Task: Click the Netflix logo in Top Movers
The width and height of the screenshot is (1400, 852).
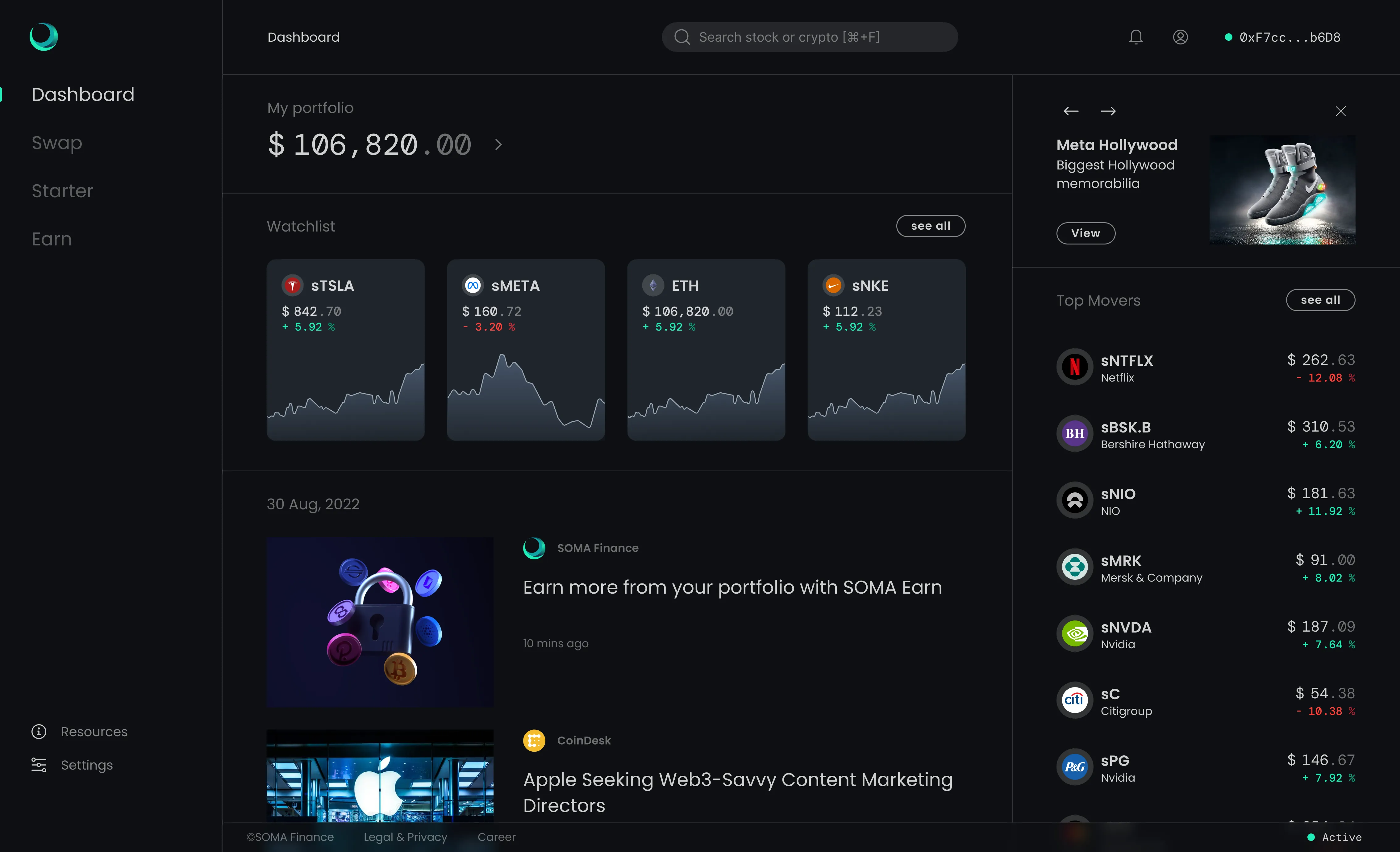Action: [x=1074, y=367]
